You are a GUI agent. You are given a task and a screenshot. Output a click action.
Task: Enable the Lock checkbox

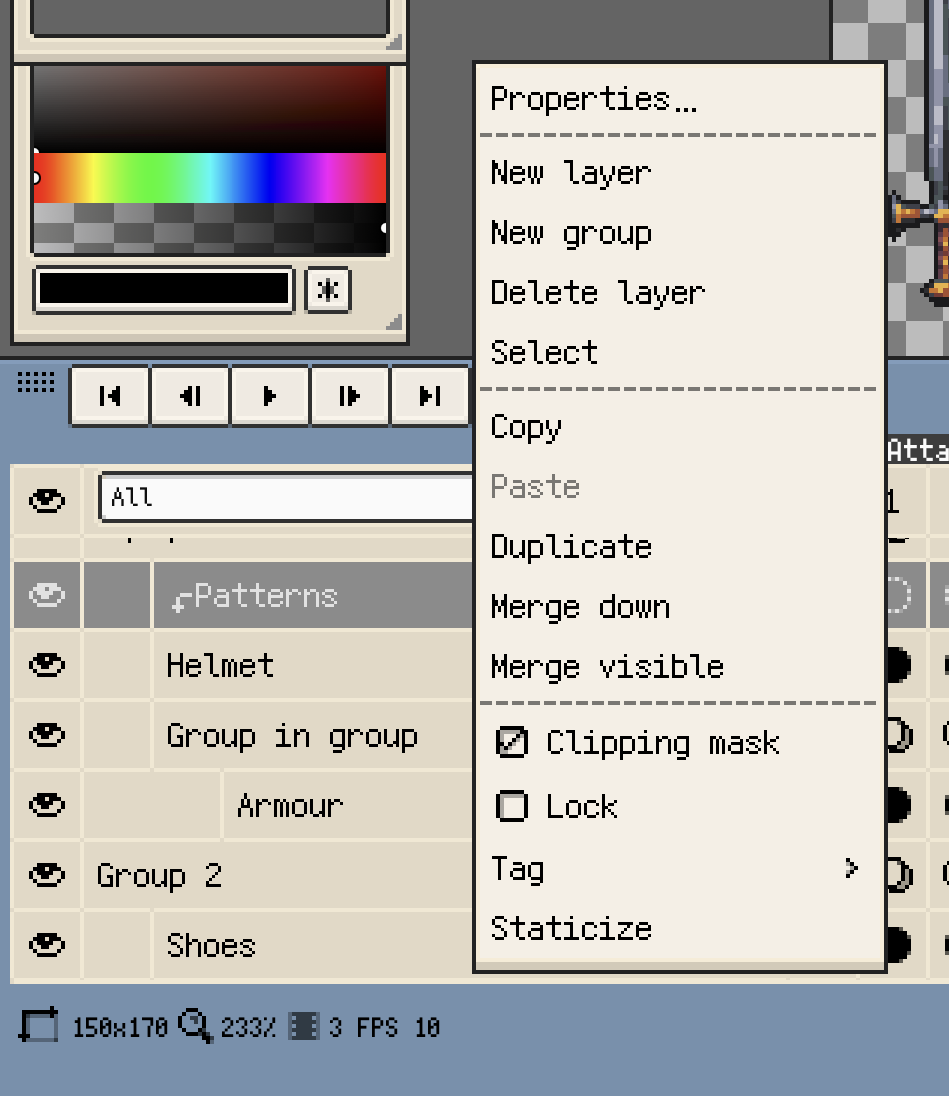[x=512, y=806]
